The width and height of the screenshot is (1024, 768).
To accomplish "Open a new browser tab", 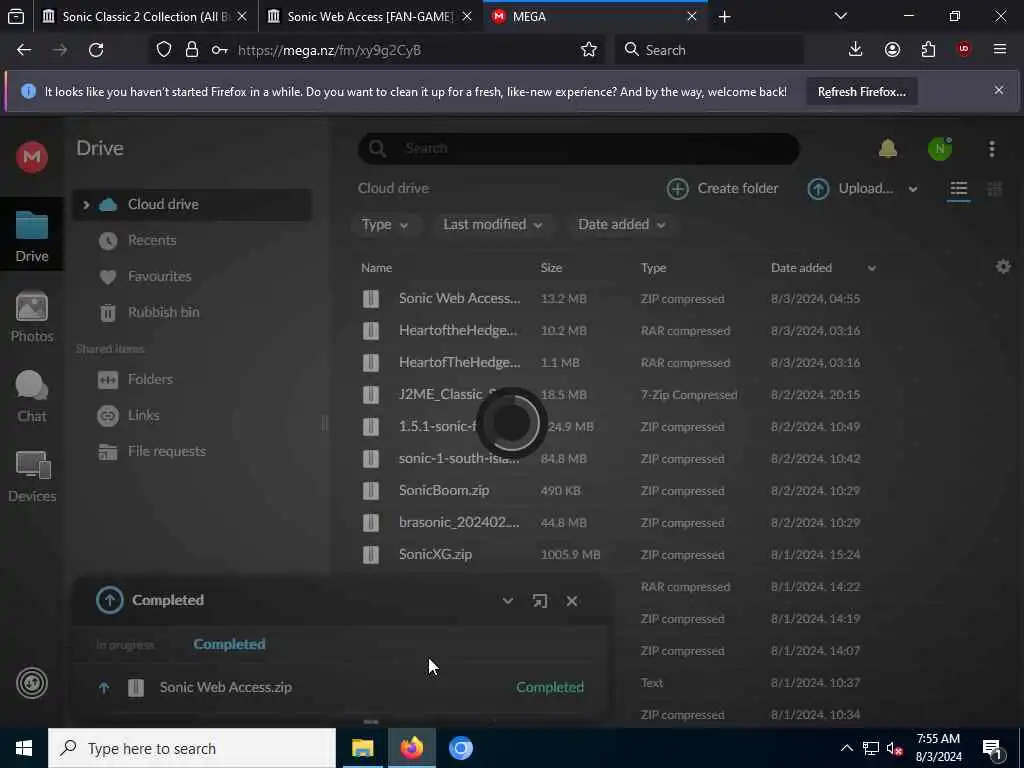I will [724, 17].
